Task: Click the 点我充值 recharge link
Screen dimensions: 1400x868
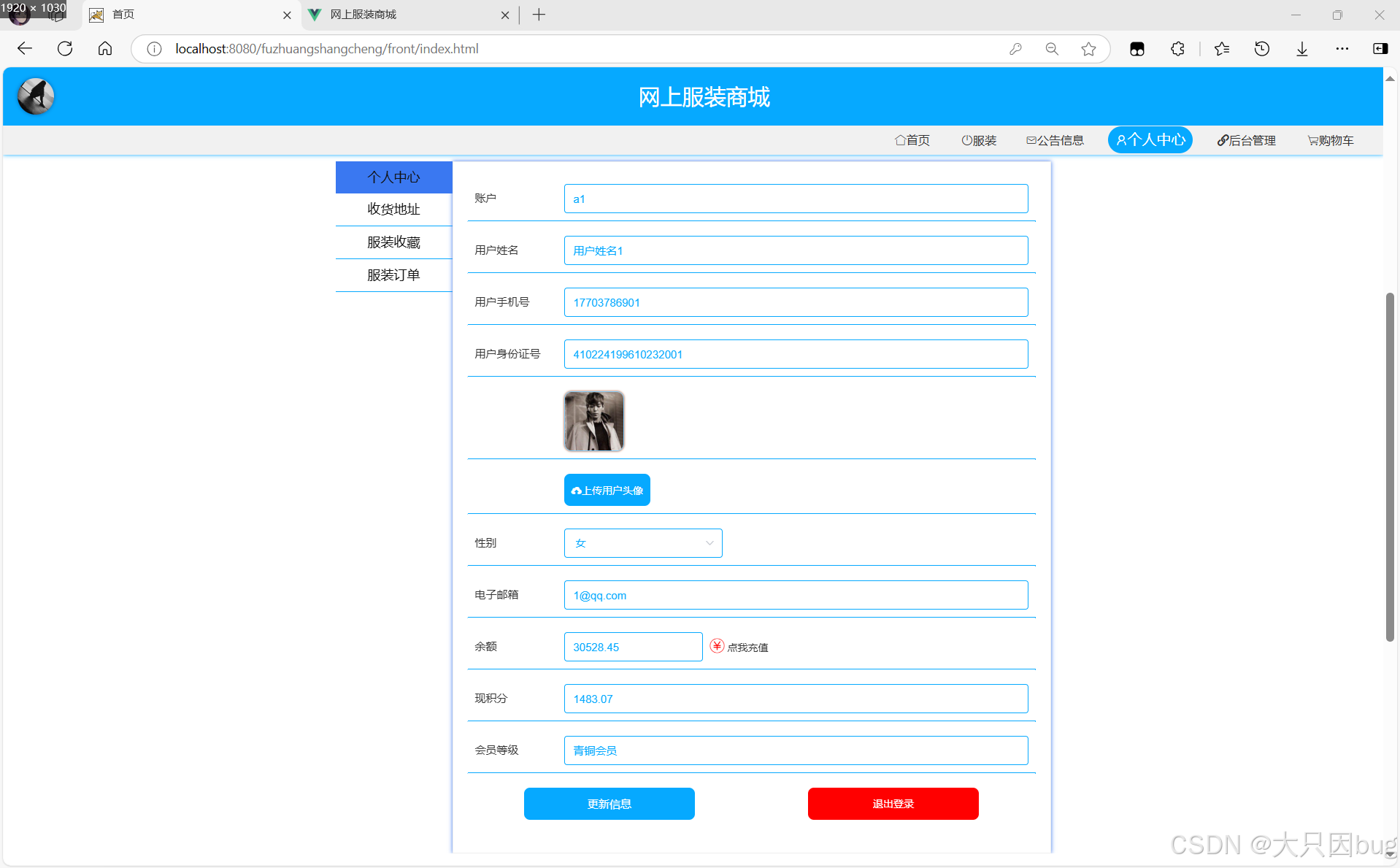Action: [747, 648]
